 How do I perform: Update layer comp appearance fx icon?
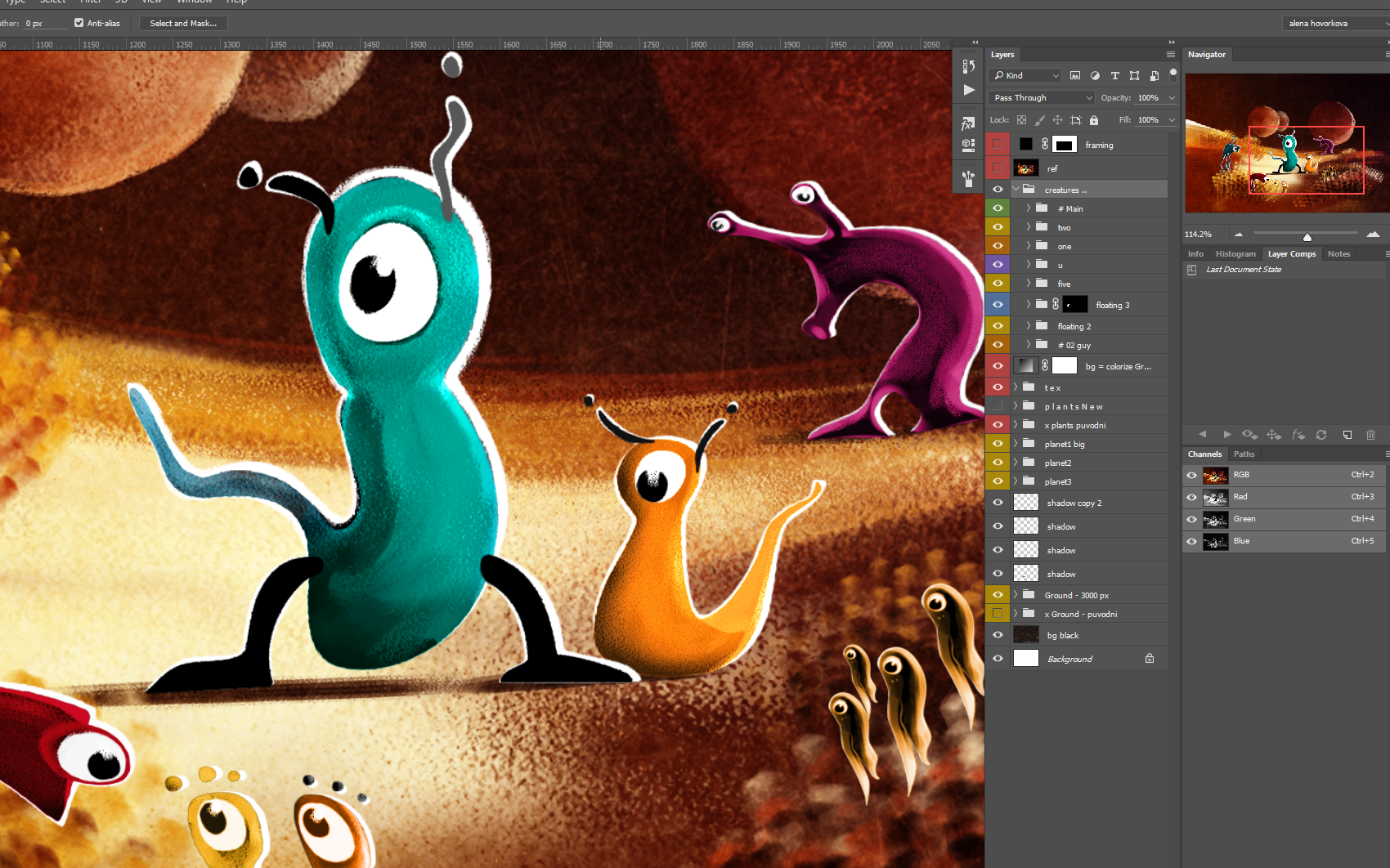pos(1298,435)
